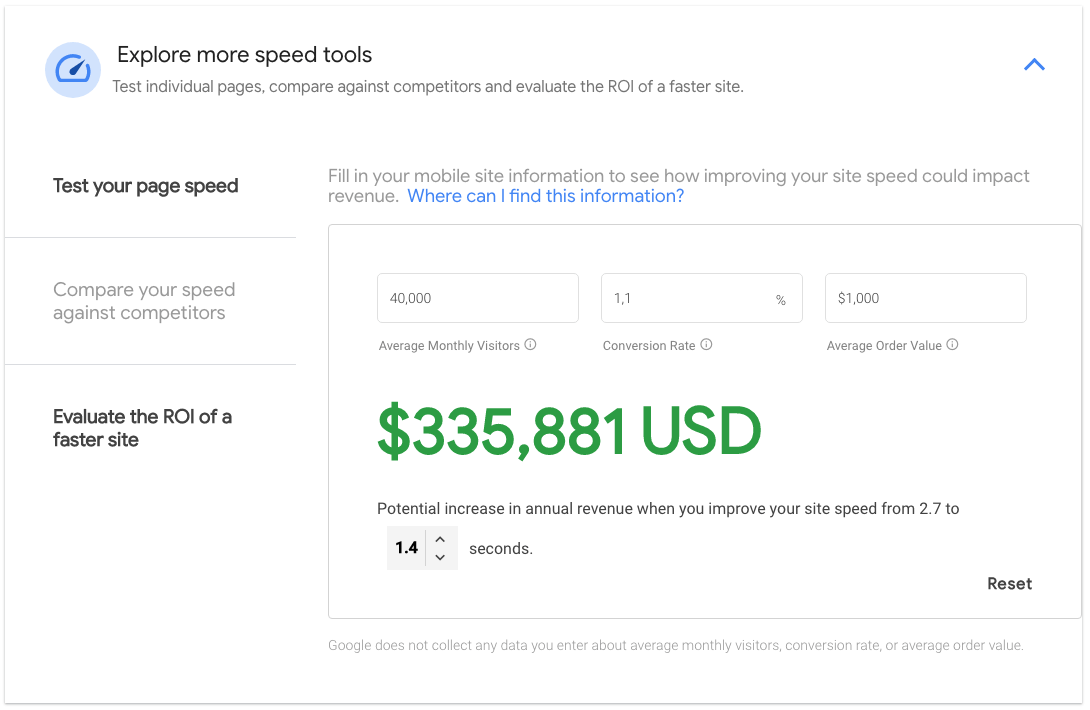Open the Test your page speed tab
The width and height of the screenshot is (1090, 710).
click(145, 186)
